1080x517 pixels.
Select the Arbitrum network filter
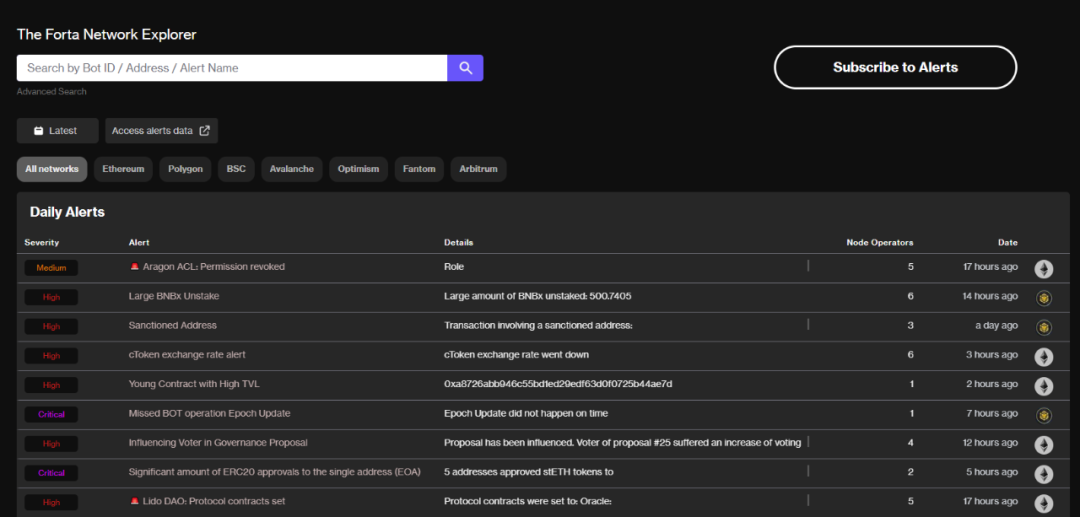478,169
